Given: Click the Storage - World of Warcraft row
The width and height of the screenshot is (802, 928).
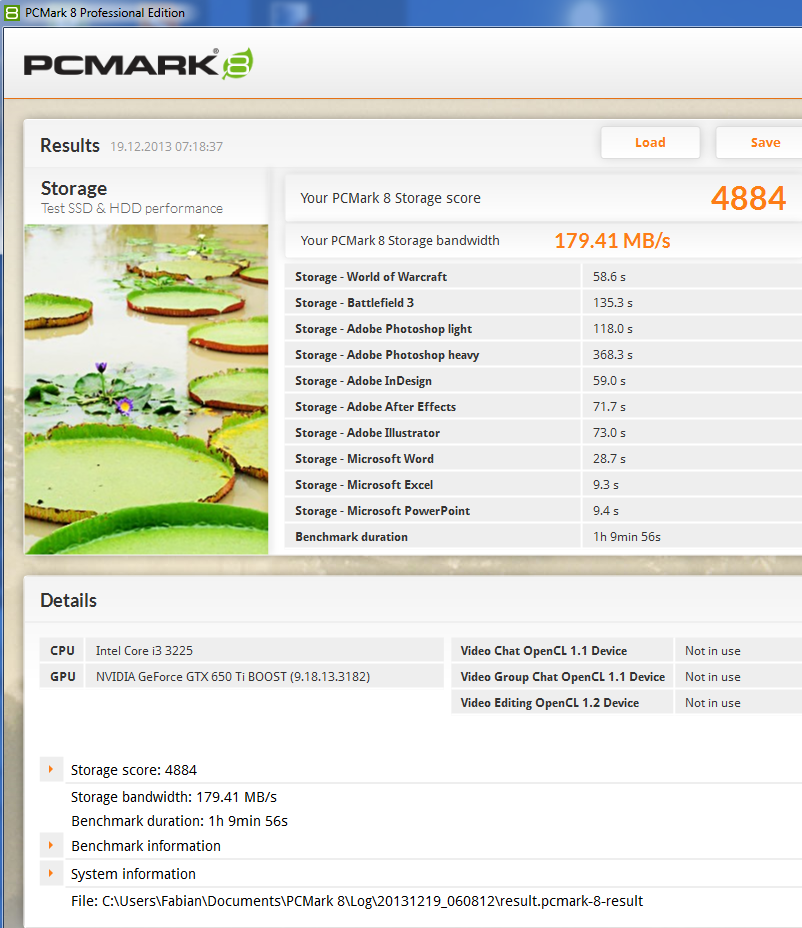Looking at the screenshot, I should point(543,276).
